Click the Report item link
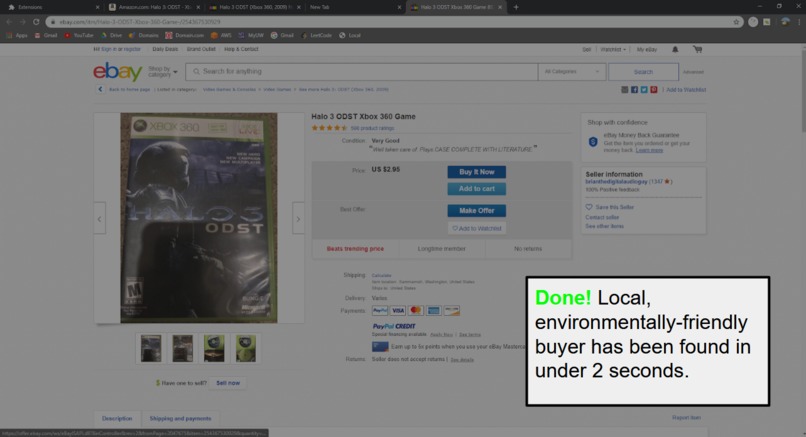 (686, 417)
